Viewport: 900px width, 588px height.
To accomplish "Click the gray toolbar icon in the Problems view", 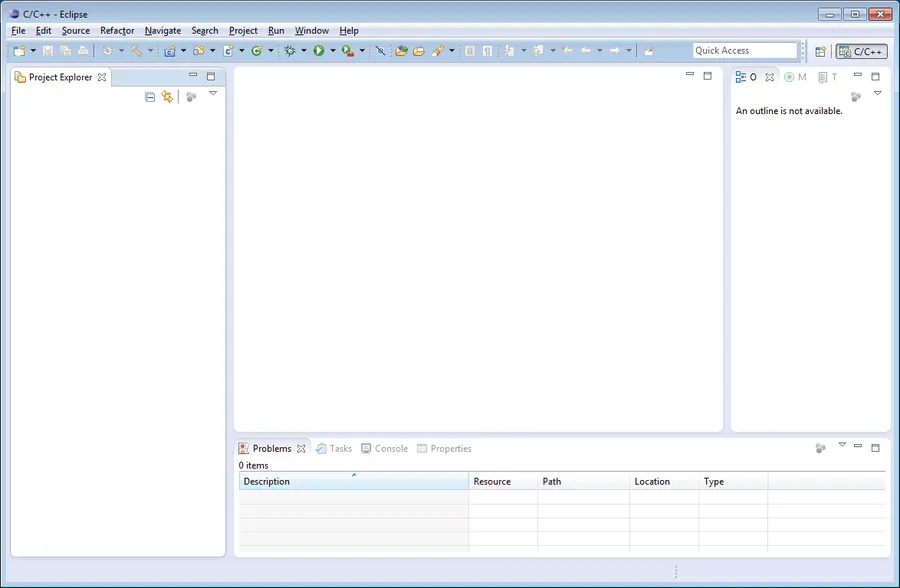I will coord(821,448).
